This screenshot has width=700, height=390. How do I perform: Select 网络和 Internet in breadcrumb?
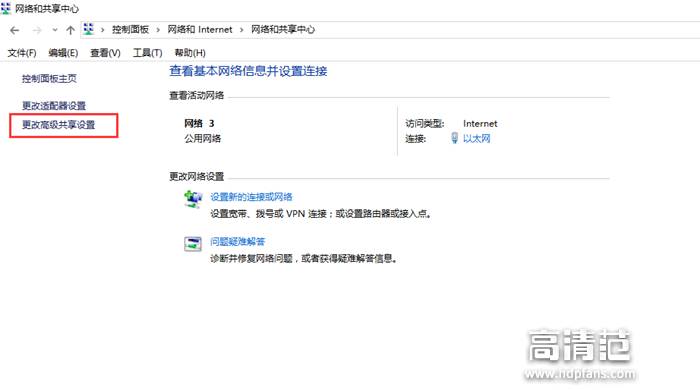200,29
